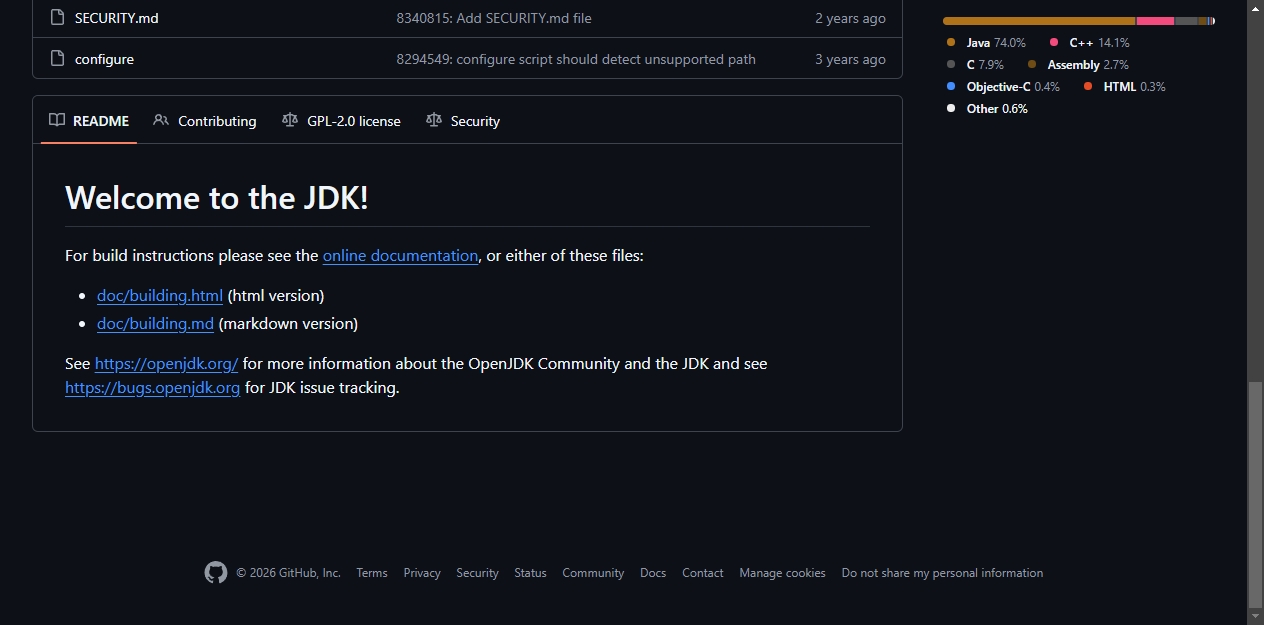This screenshot has height=625, width=1264.
Task: Select the Objective-C 0.4% language entry
Action: tap(1003, 87)
